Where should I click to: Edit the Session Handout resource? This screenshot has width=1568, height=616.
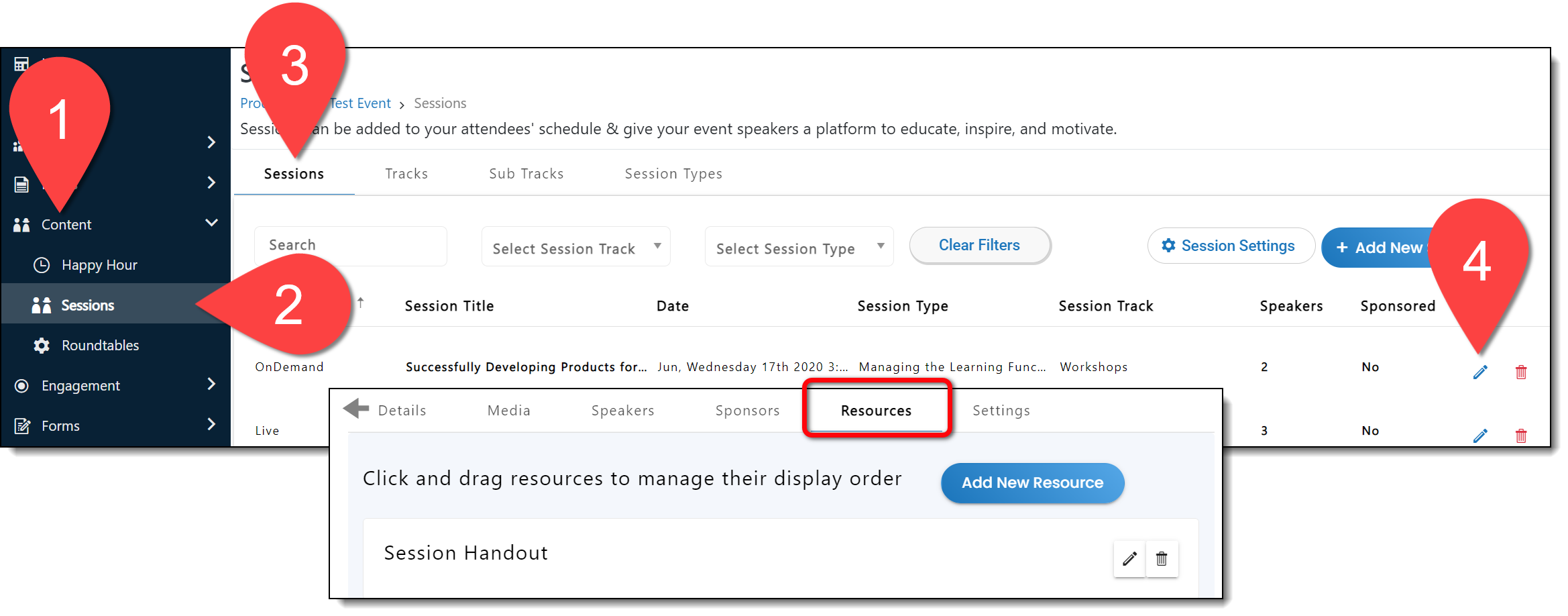[x=1129, y=558]
